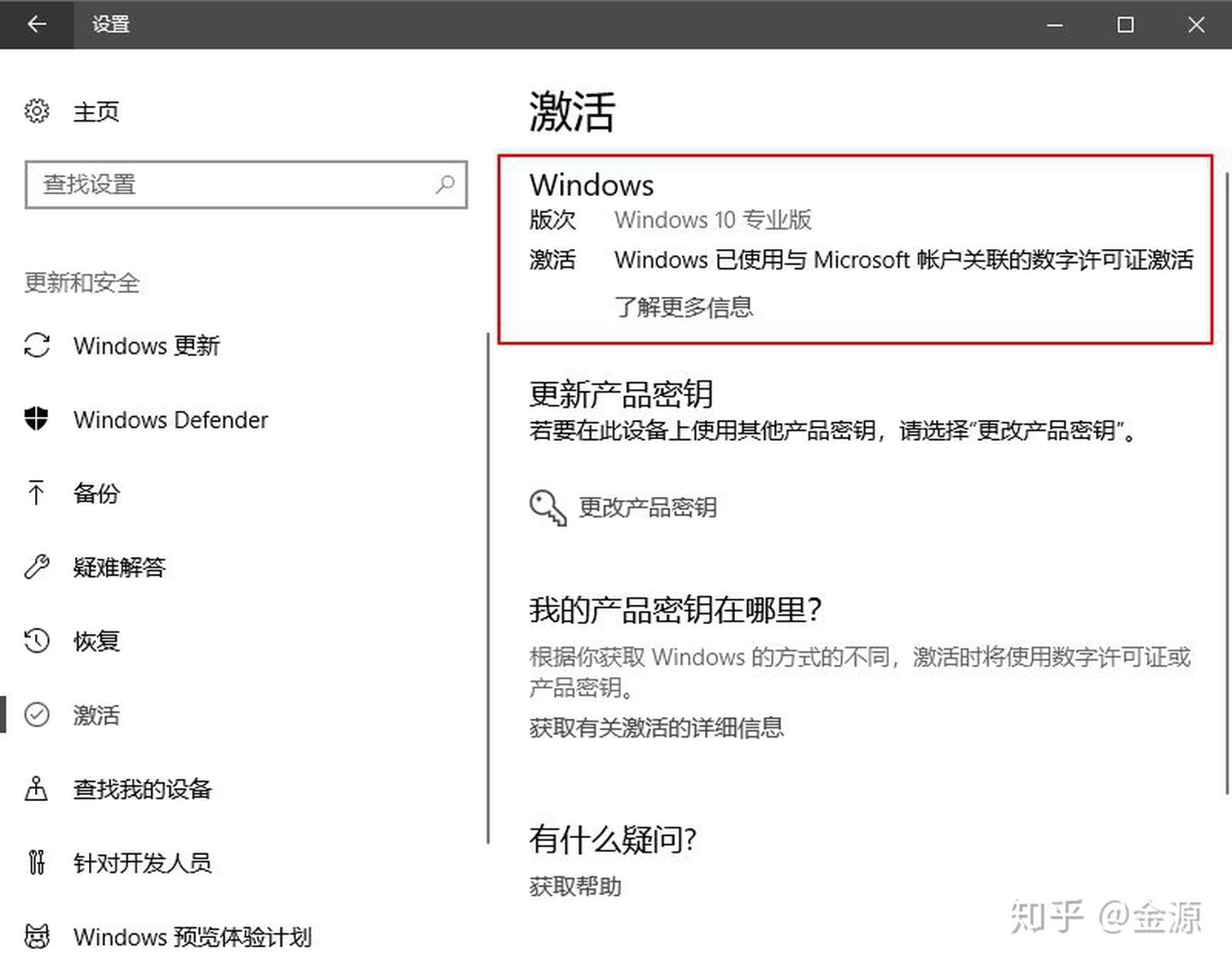
Task: Go back using the title bar arrow
Action: (x=37, y=24)
